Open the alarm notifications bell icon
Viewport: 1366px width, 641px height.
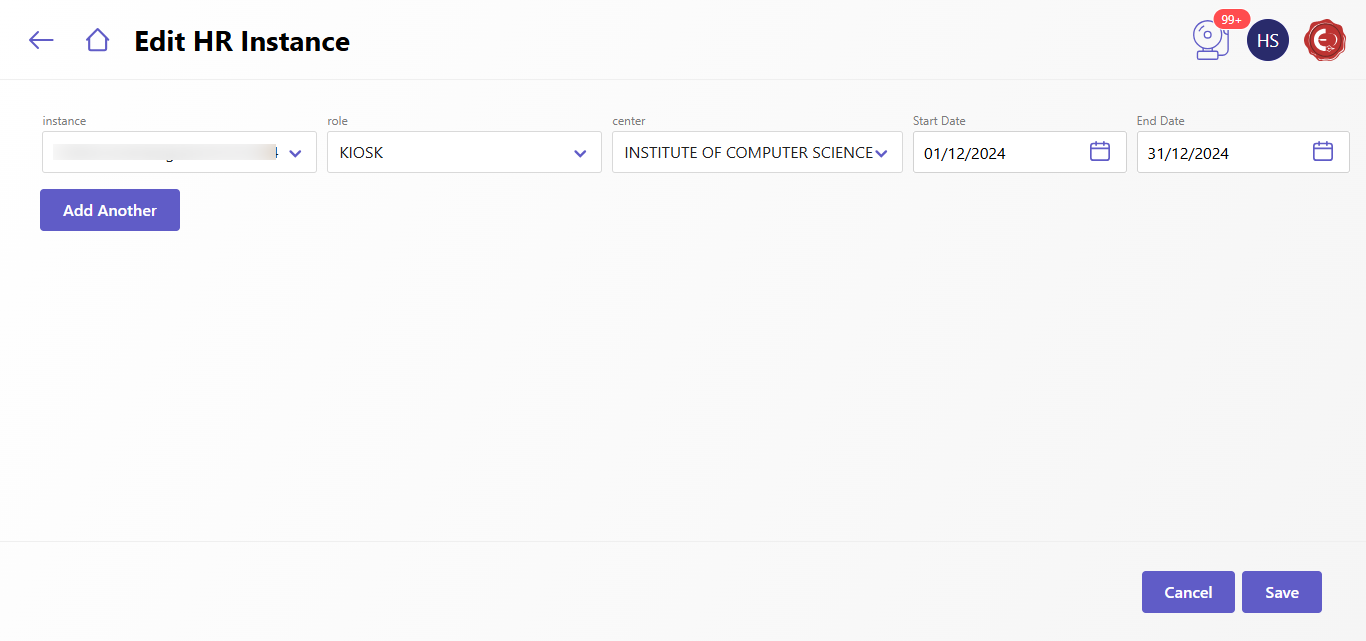coord(1210,43)
